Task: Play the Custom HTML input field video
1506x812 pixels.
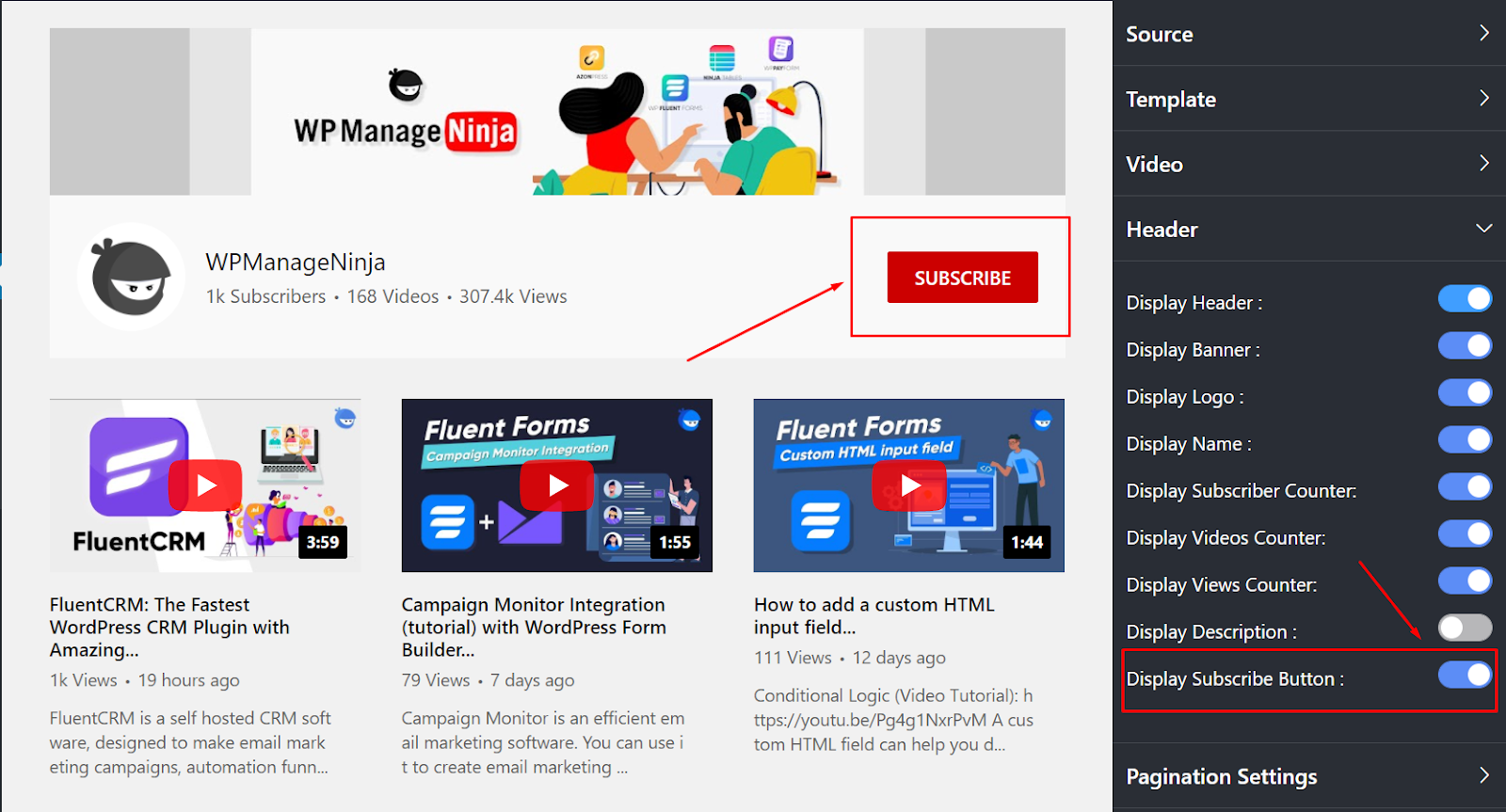Action: (x=909, y=486)
